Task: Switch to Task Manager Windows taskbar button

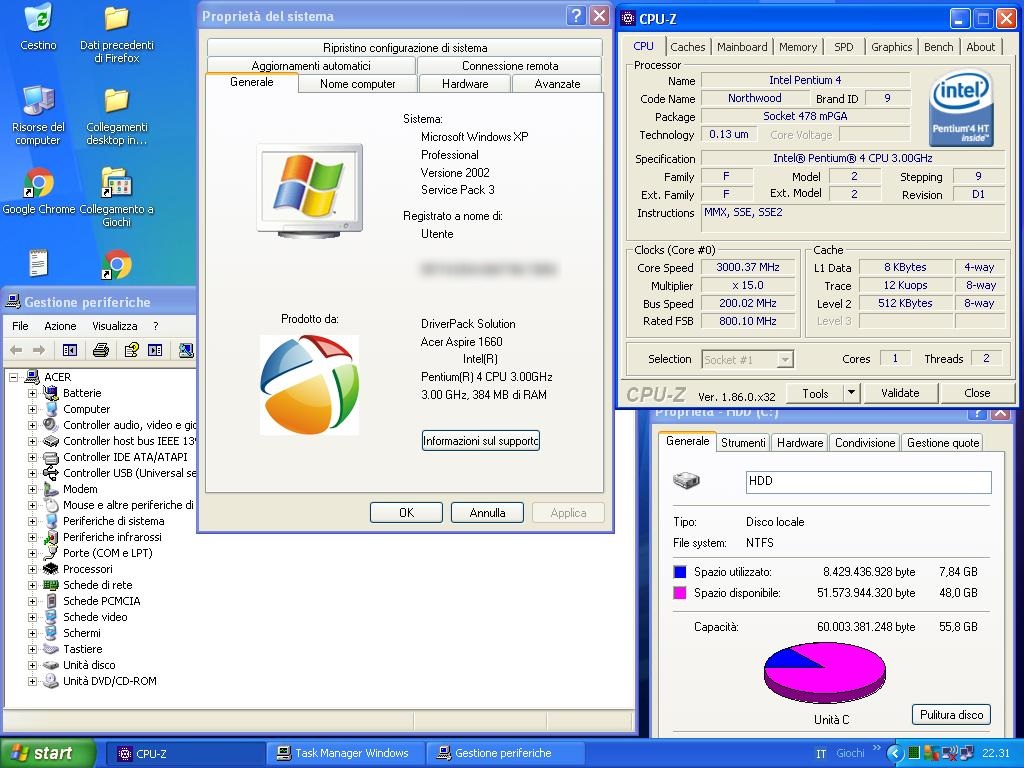Action: click(345, 753)
